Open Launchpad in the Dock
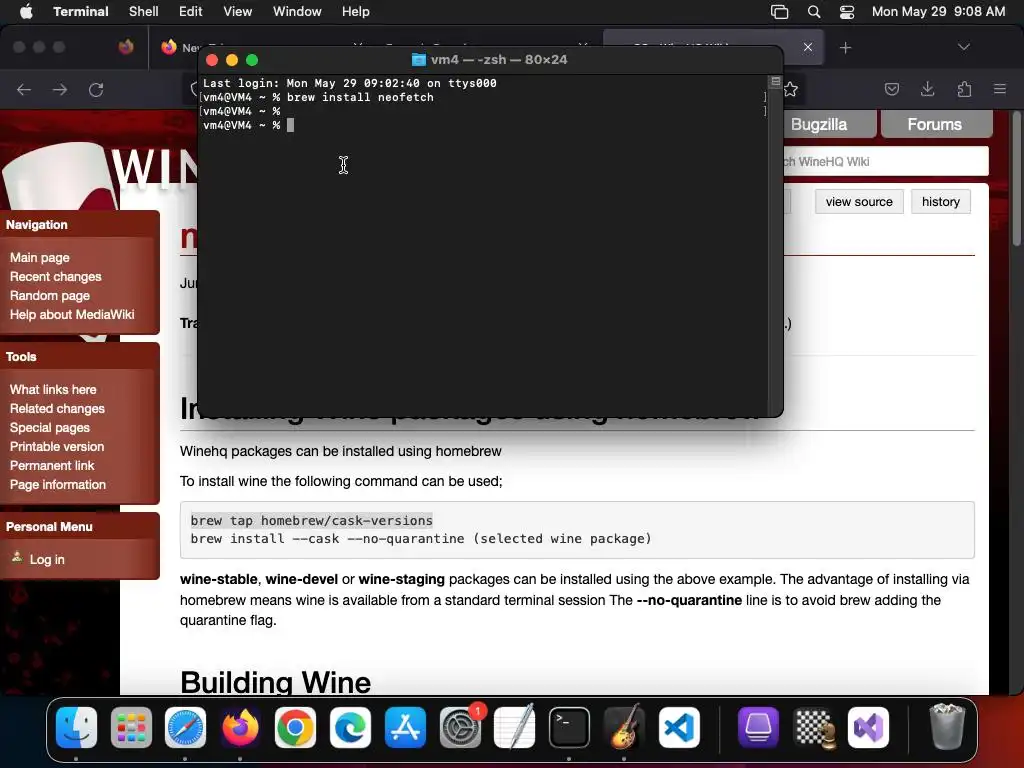The width and height of the screenshot is (1024, 768). 131,728
